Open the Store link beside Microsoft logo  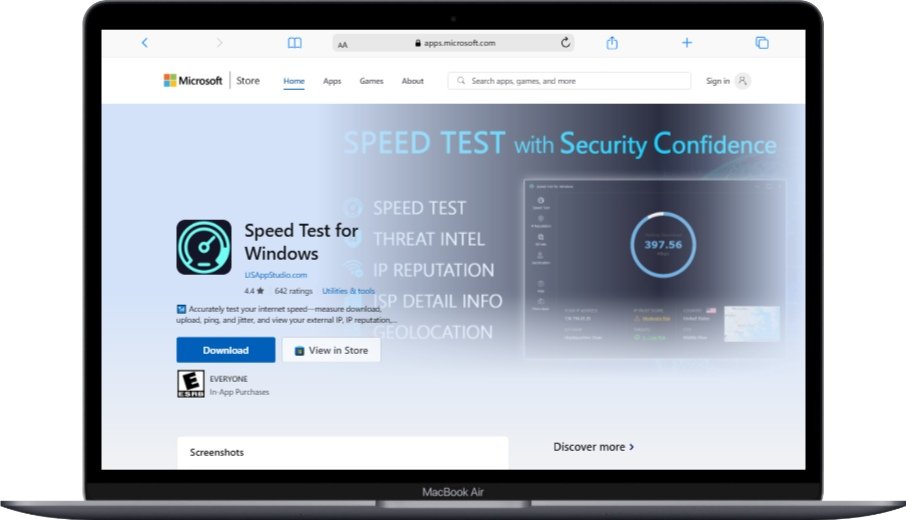[x=248, y=81]
